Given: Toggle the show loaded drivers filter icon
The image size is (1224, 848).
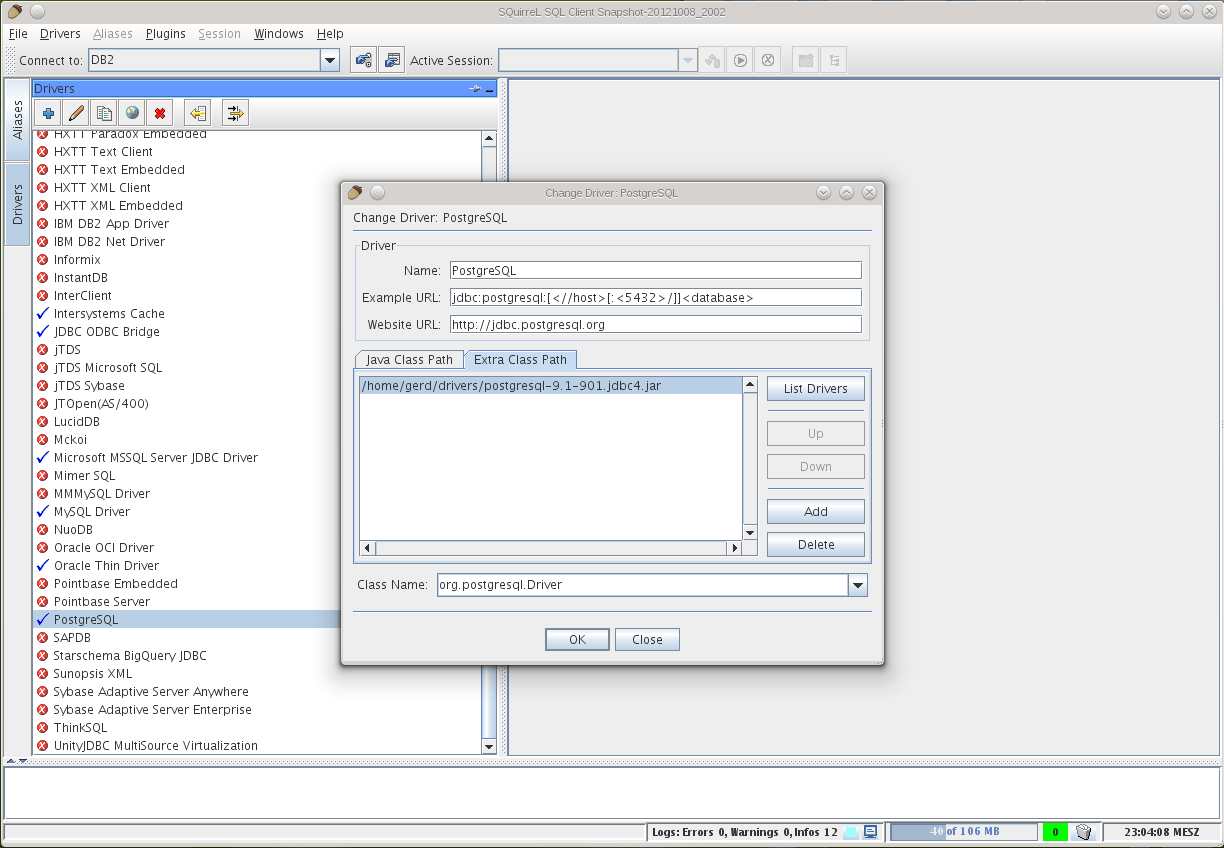Looking at the screenshot, I should click(x=234, y=112).
